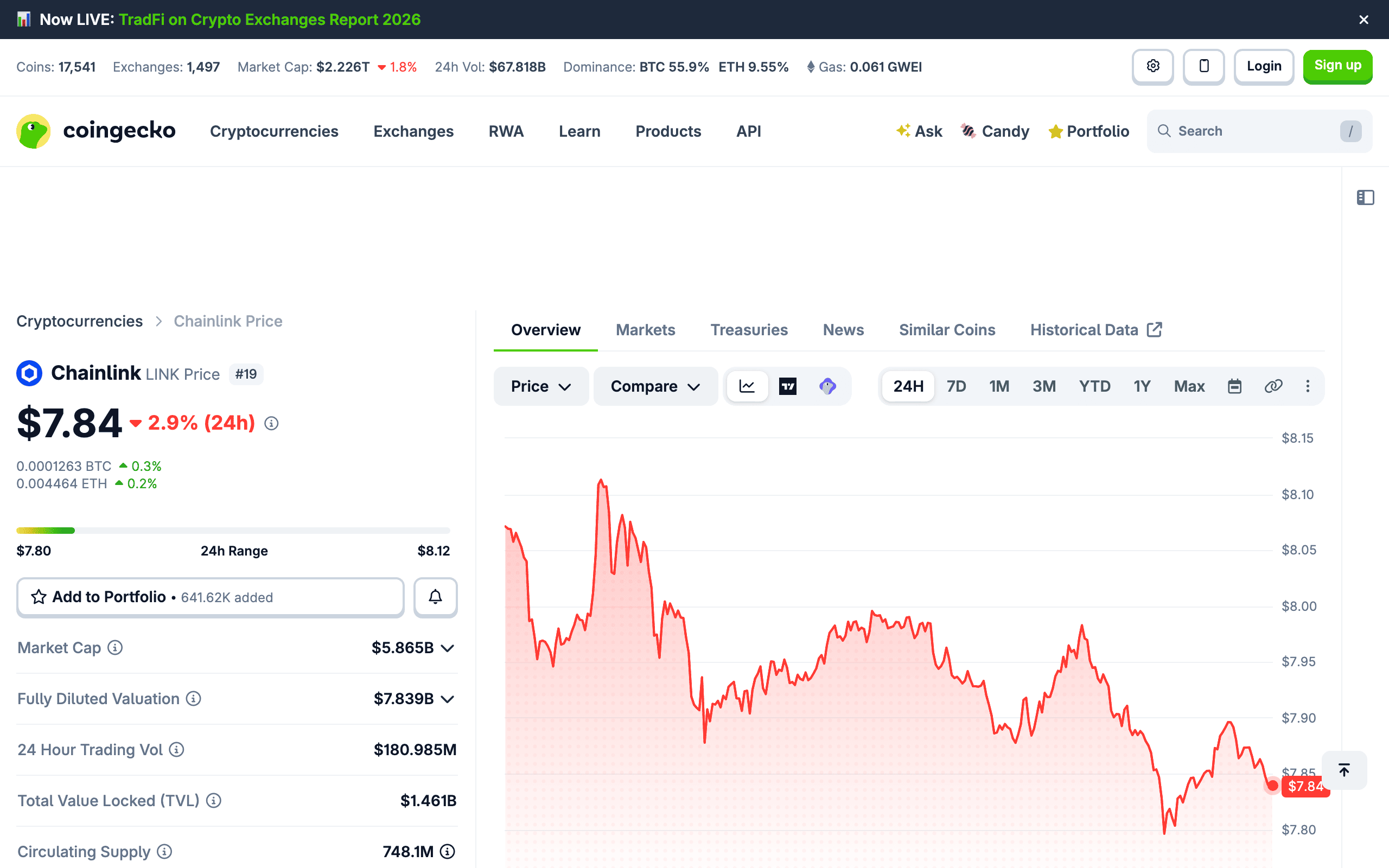1389x868 pixels.
Task: Click the mobile app phone icon
Action: [x=1203, y=67]
